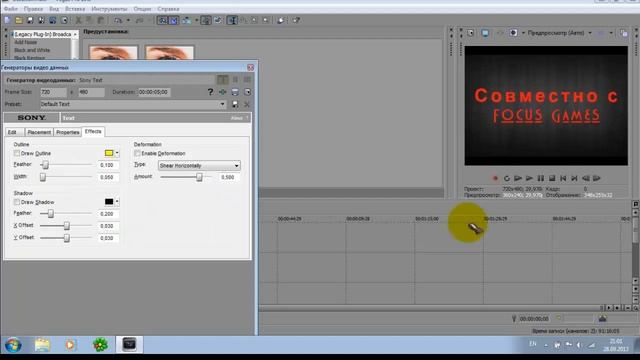Click the Save project toolbar icon
640x360 pixels.
(x=30, y=20)
